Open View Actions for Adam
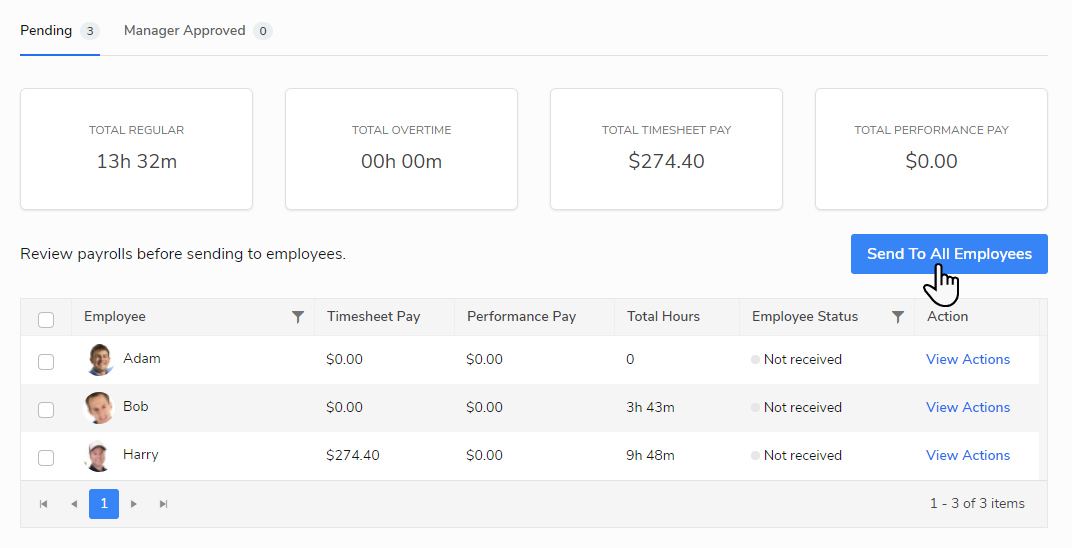 tap(968, 359)
